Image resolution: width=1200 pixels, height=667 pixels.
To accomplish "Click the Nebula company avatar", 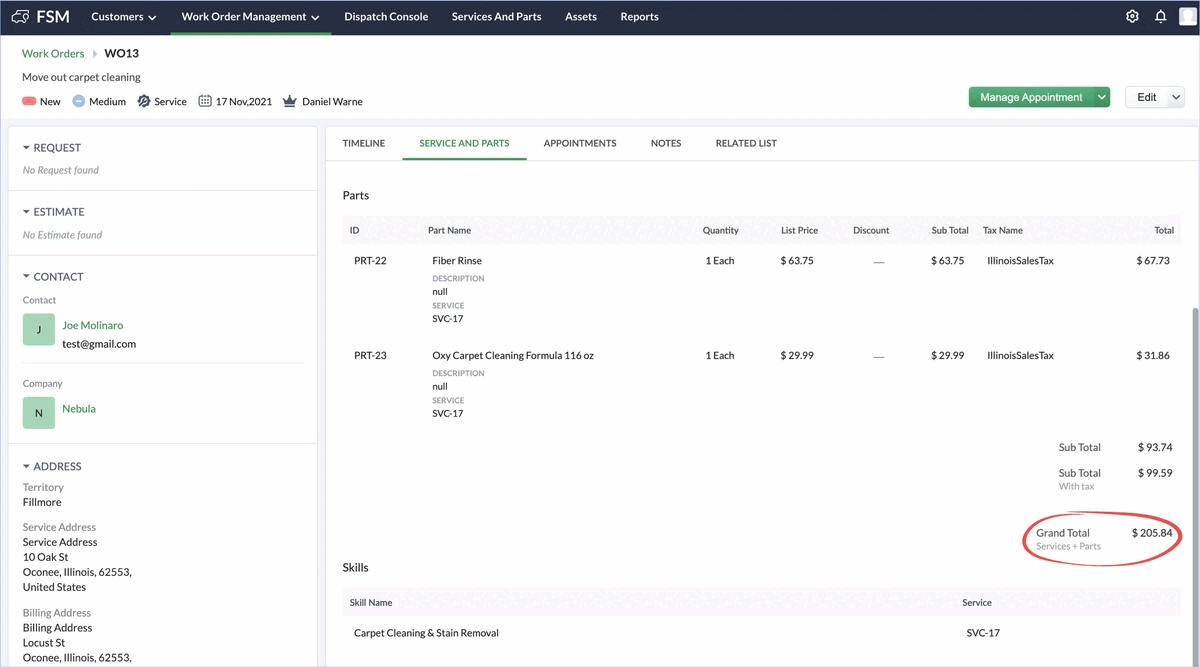I will coord(39,412).
